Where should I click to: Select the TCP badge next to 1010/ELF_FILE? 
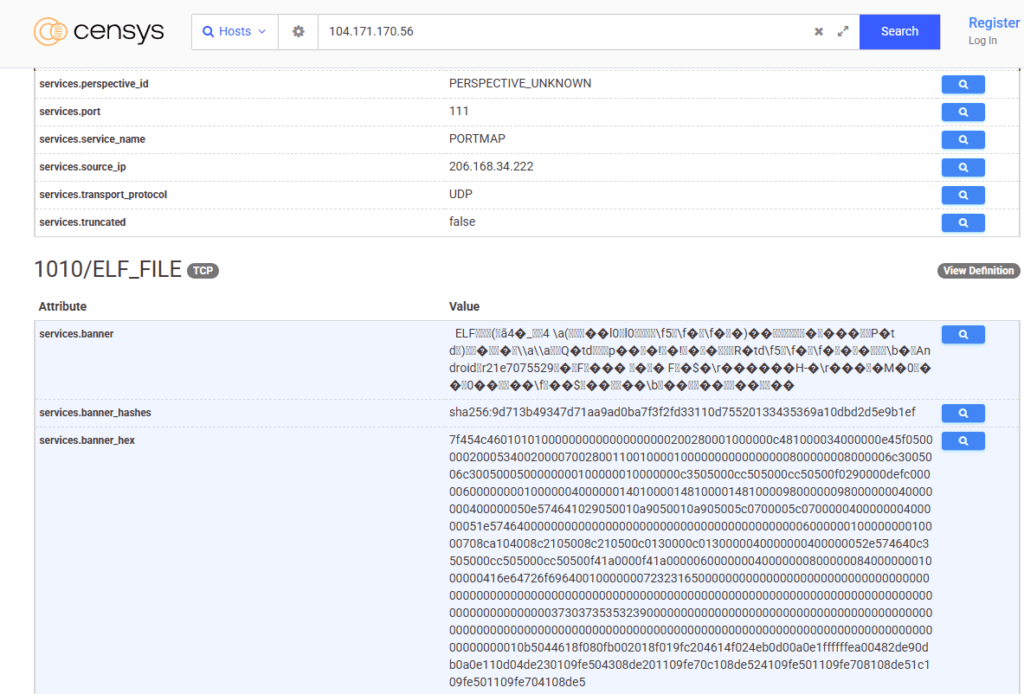click(x=203, y=270)
